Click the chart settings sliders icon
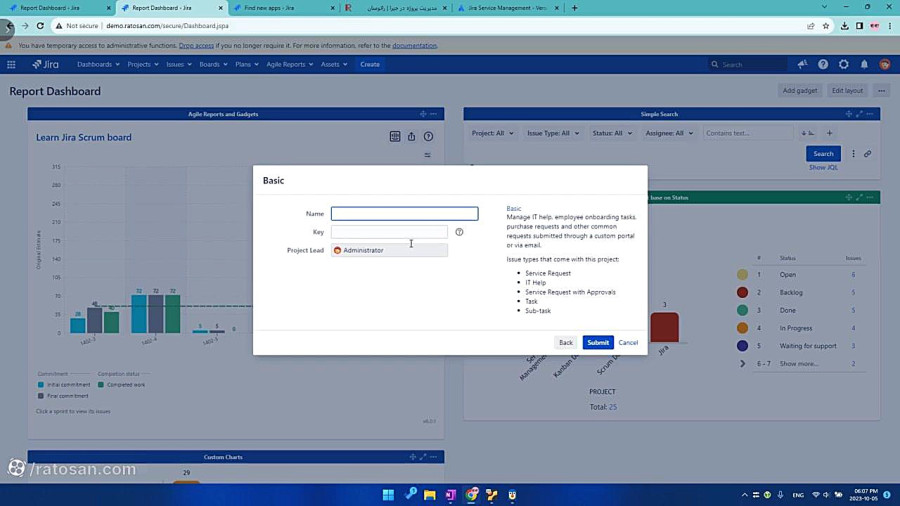Image resolution: width=900 pixels, height=506 pixels. (x=428, y=155)
